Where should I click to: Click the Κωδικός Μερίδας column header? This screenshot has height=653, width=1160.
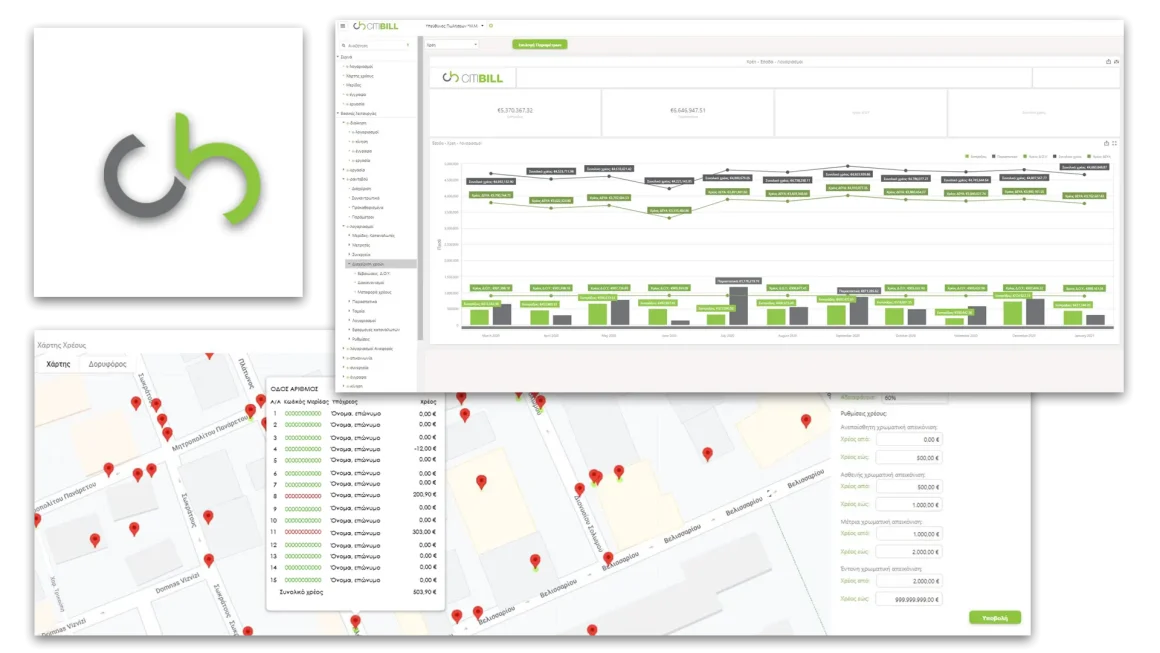[306, 402]
